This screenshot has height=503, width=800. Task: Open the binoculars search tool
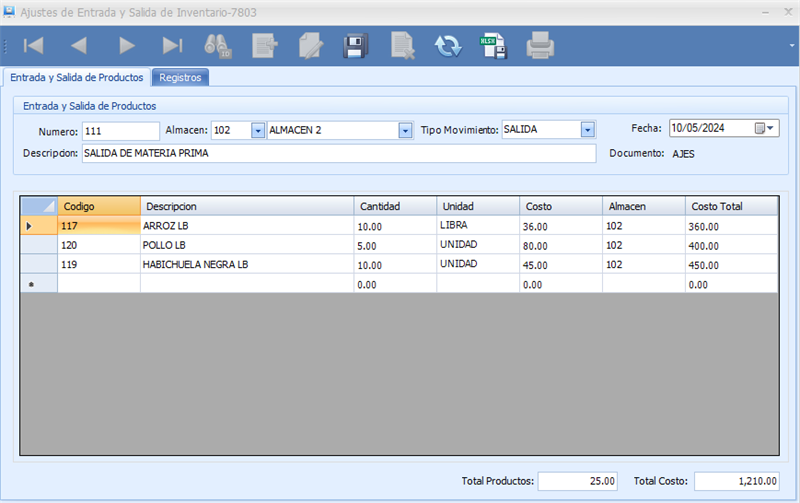tap(218, 45)
